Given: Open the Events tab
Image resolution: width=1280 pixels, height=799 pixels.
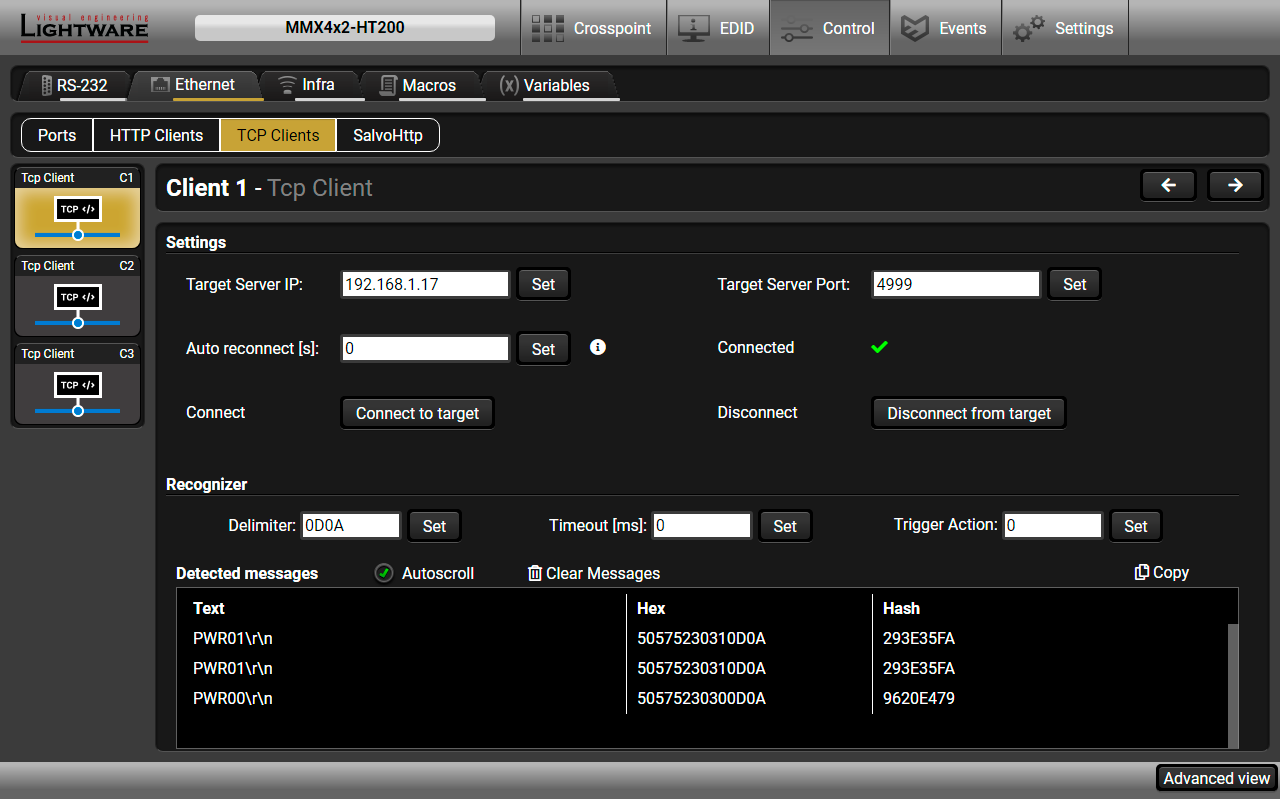Looking at the screenshot, I should 944,28.
